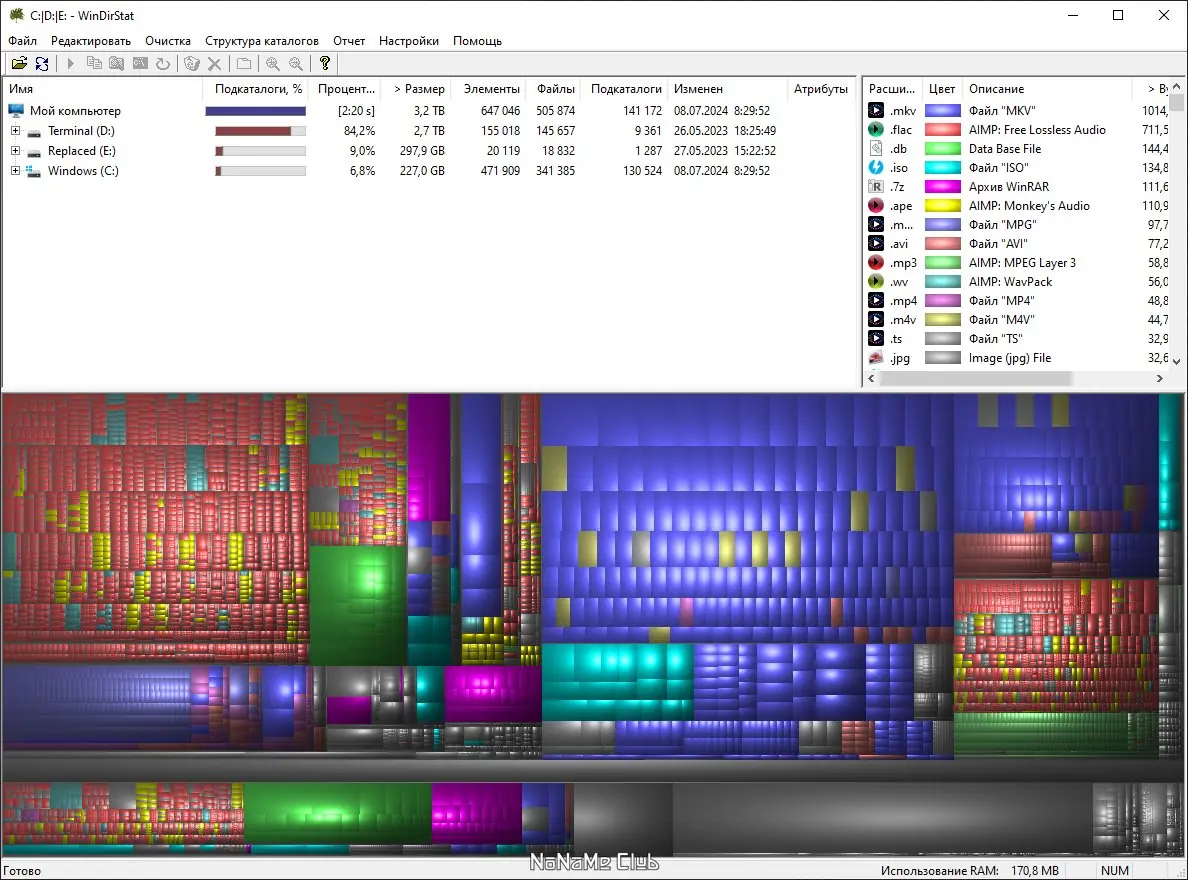Click the large green block in treemap
Viewport: 1188px width, 880px height.
359,605
